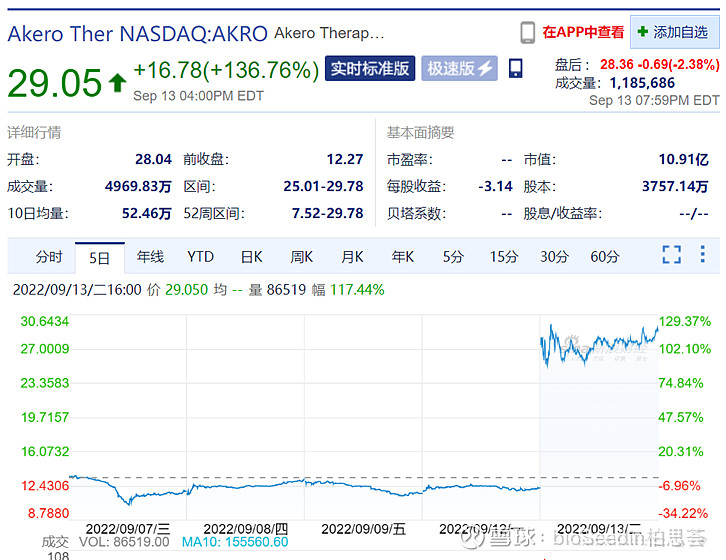
Task: Click the 前收盘 value 12.27
Action: pos(345,159)
